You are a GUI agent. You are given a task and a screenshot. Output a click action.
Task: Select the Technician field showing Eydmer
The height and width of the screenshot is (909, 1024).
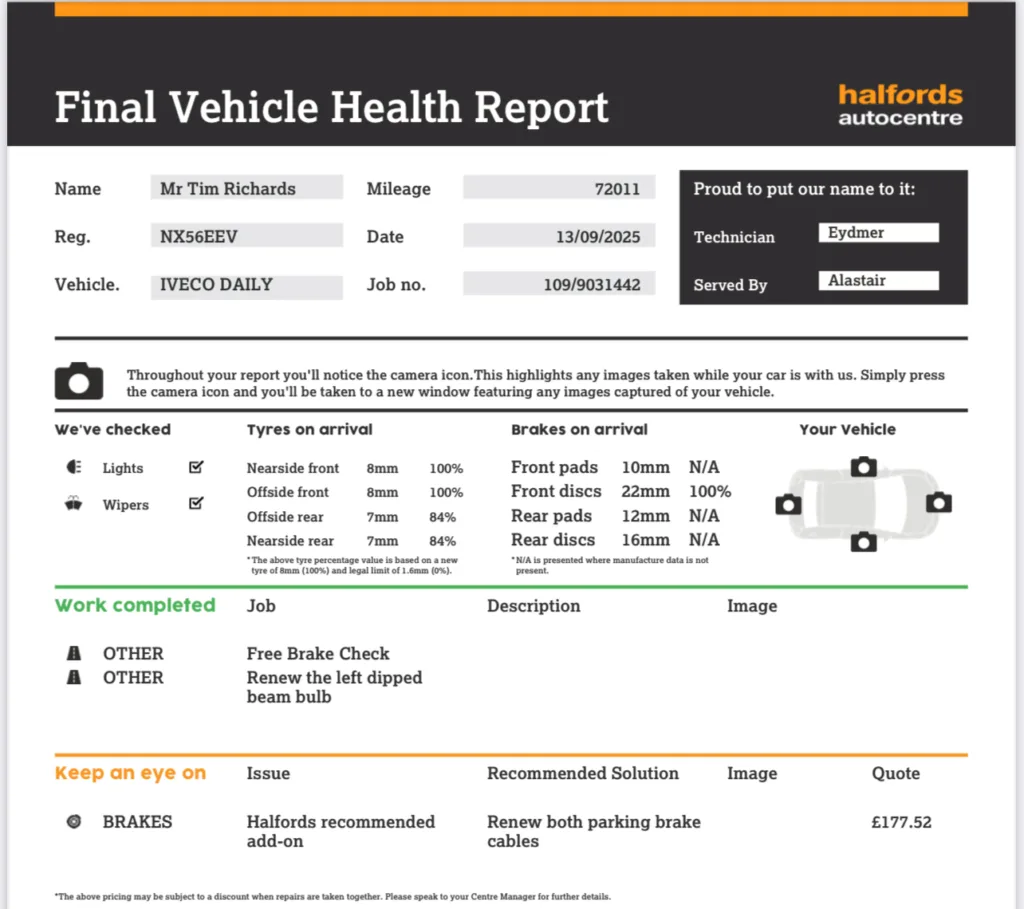click(878, 232)
